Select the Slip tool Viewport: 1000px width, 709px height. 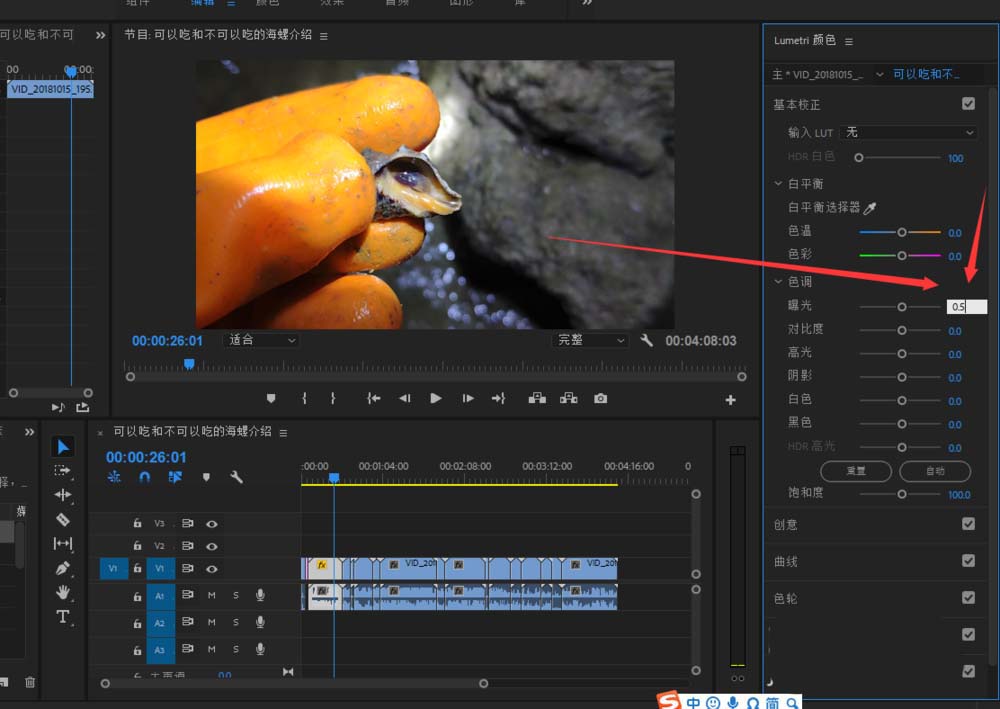pyautogui.click(x=62, y=543)
